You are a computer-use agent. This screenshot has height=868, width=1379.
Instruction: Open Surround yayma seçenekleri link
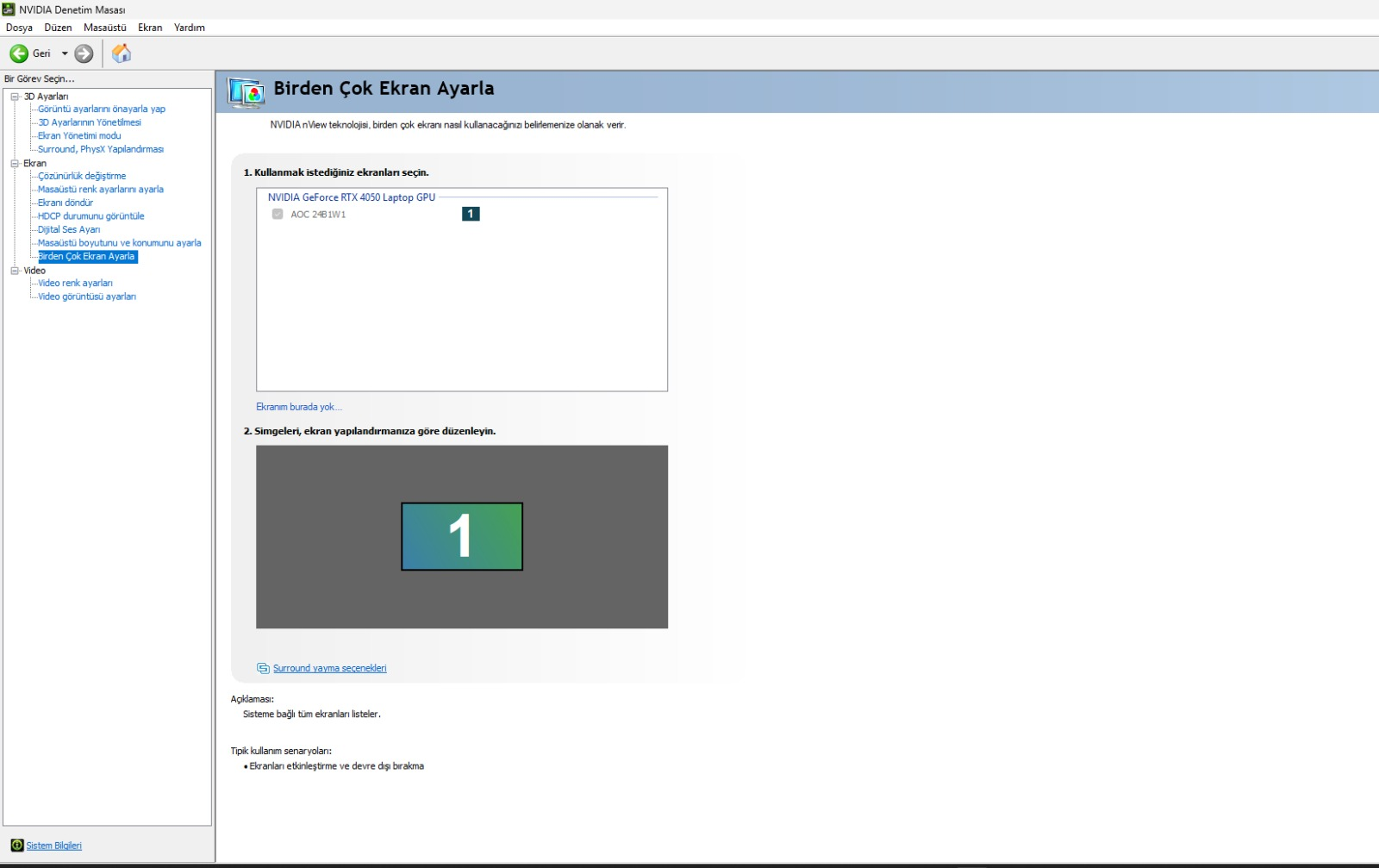click(x=330, y=668)
